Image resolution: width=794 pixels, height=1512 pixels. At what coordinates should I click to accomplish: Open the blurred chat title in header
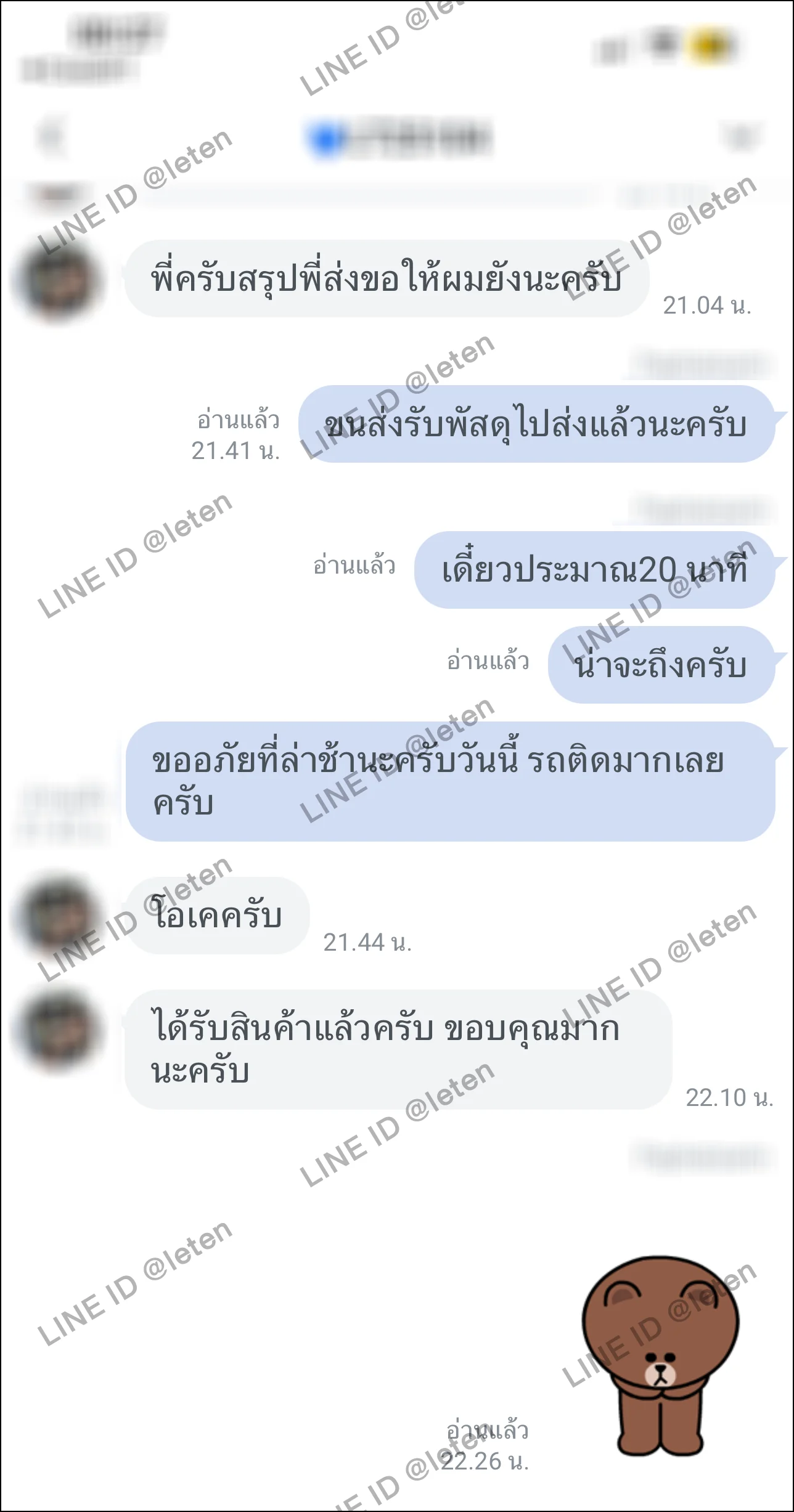[x=399, y=138]
